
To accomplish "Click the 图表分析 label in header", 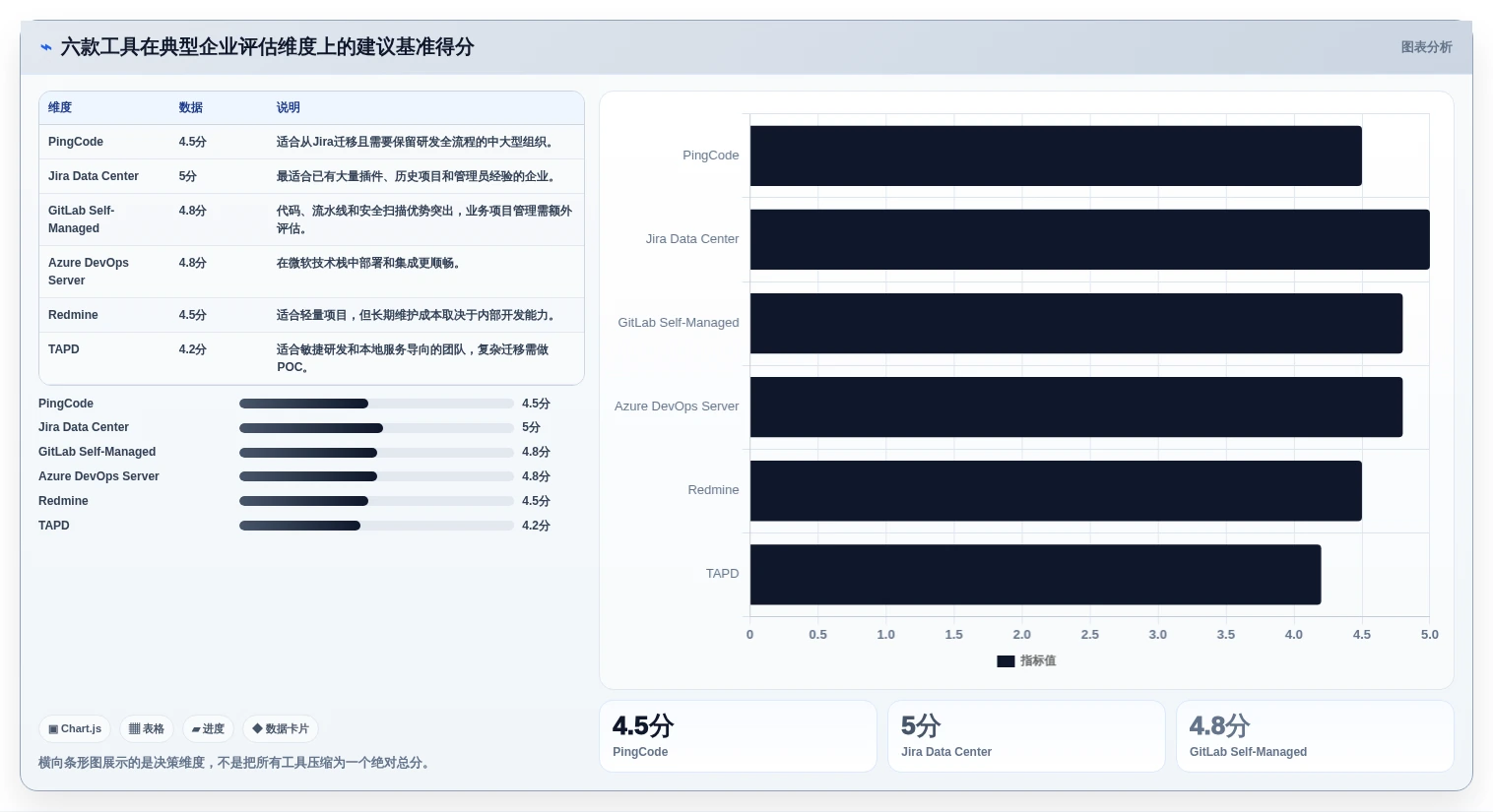I will click(x=1426, y=47).
